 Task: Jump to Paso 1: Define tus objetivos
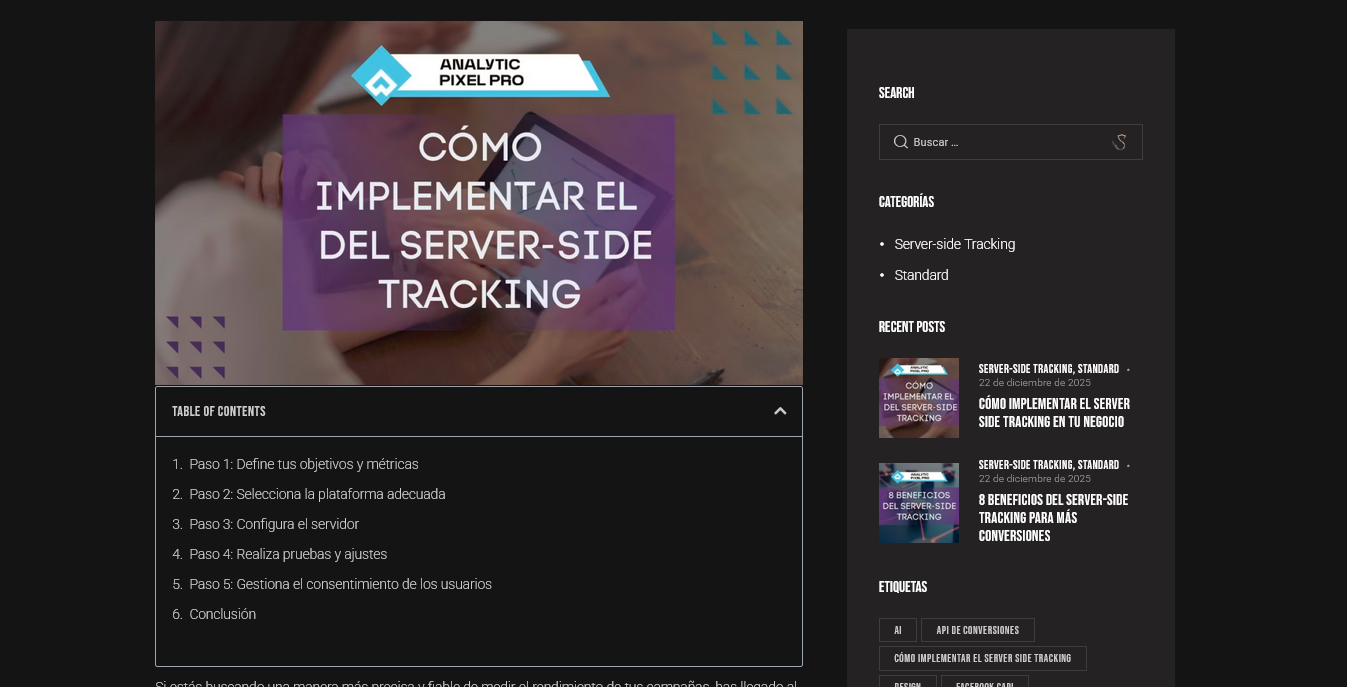(303, 464)
